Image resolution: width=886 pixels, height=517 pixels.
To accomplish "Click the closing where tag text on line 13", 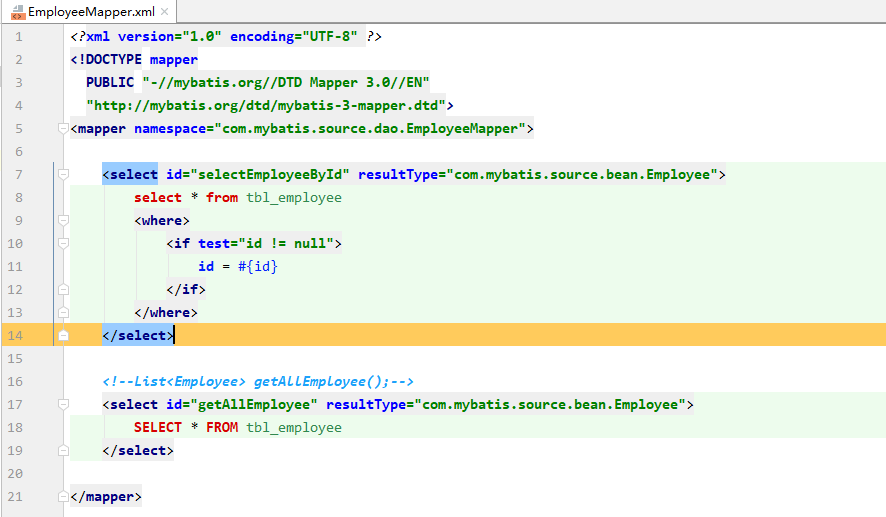I will click(x=166, y=312).
